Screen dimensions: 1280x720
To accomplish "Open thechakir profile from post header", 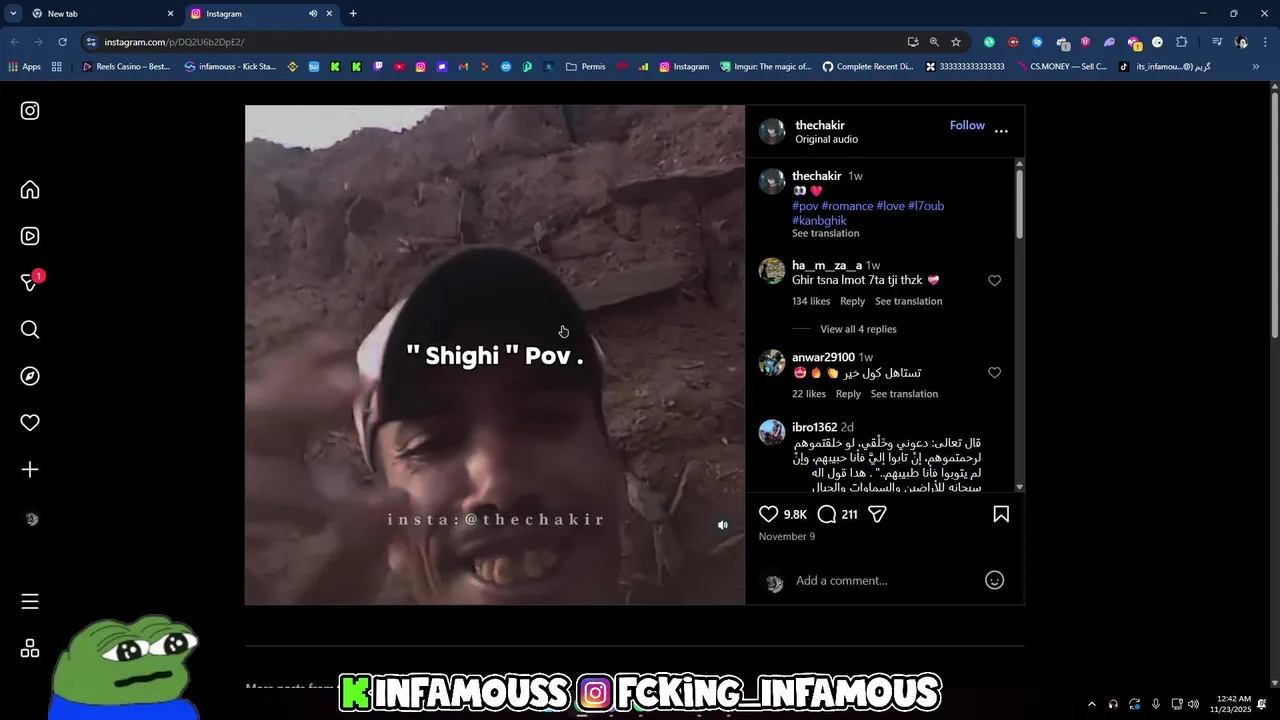I will click(x=820, y=125).
